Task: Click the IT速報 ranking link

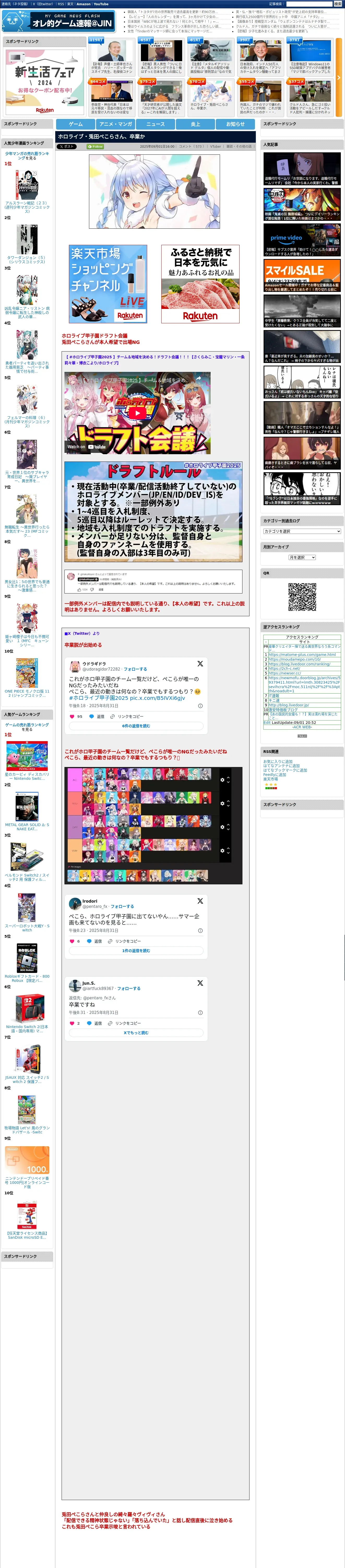Action: click(x=274, y=696)
